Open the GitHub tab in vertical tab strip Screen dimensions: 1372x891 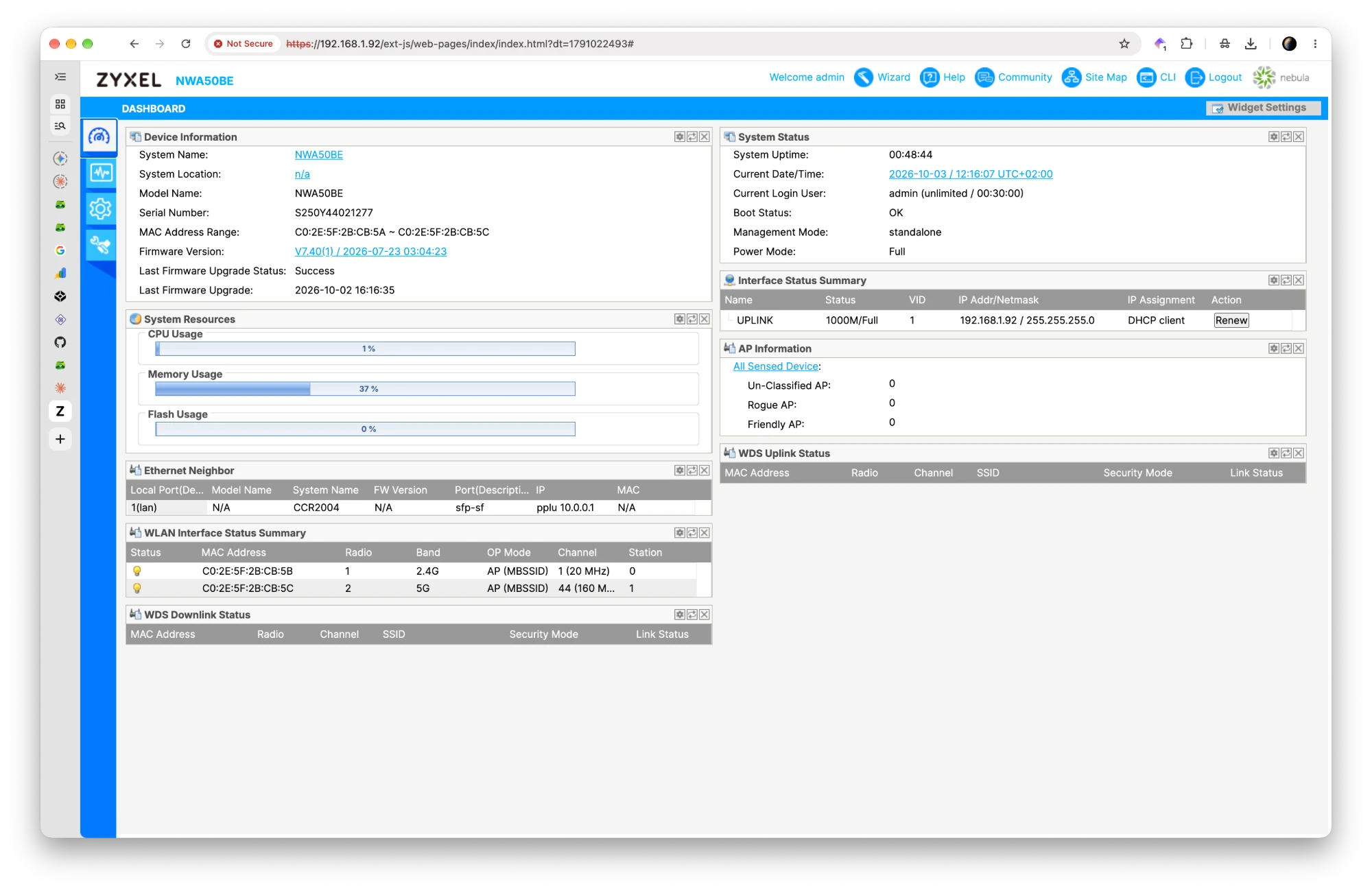coord(60,342)
